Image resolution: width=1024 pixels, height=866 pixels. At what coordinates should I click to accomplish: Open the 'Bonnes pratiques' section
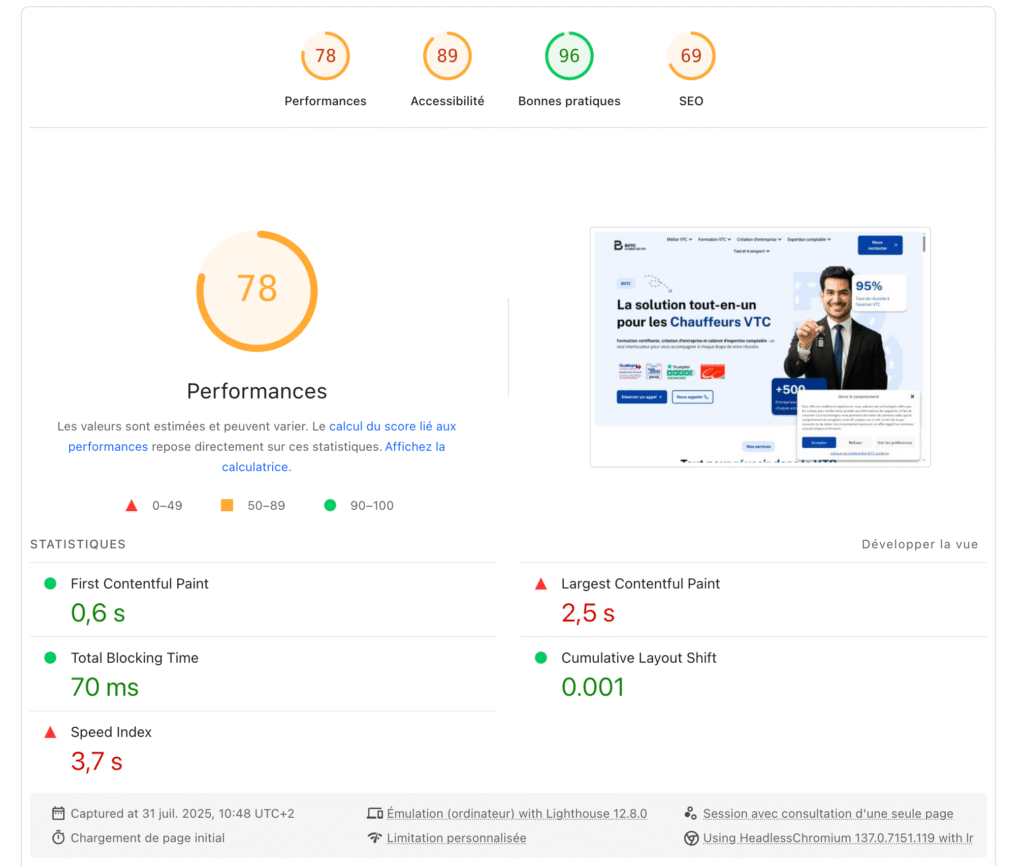[x=569, y=56]
